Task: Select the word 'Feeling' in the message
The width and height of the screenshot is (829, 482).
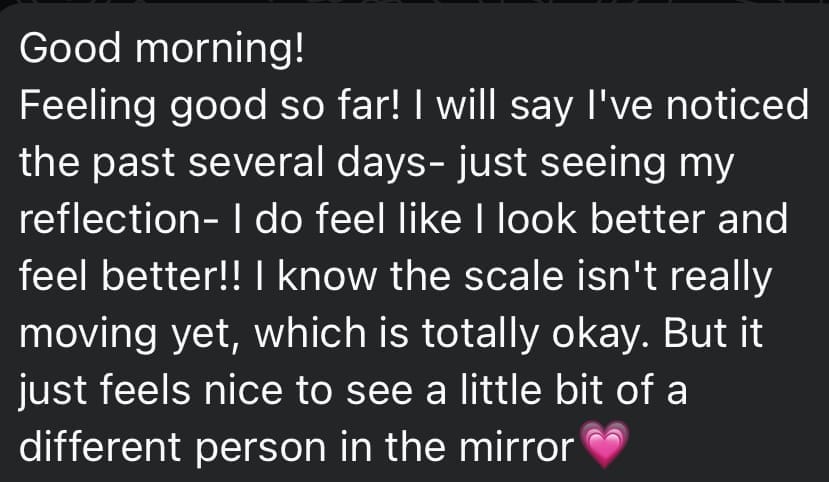Action: coord(88,107)
